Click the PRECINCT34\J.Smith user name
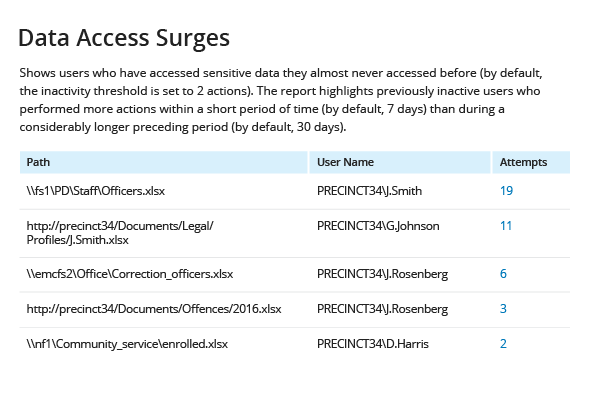 (369, 191)
